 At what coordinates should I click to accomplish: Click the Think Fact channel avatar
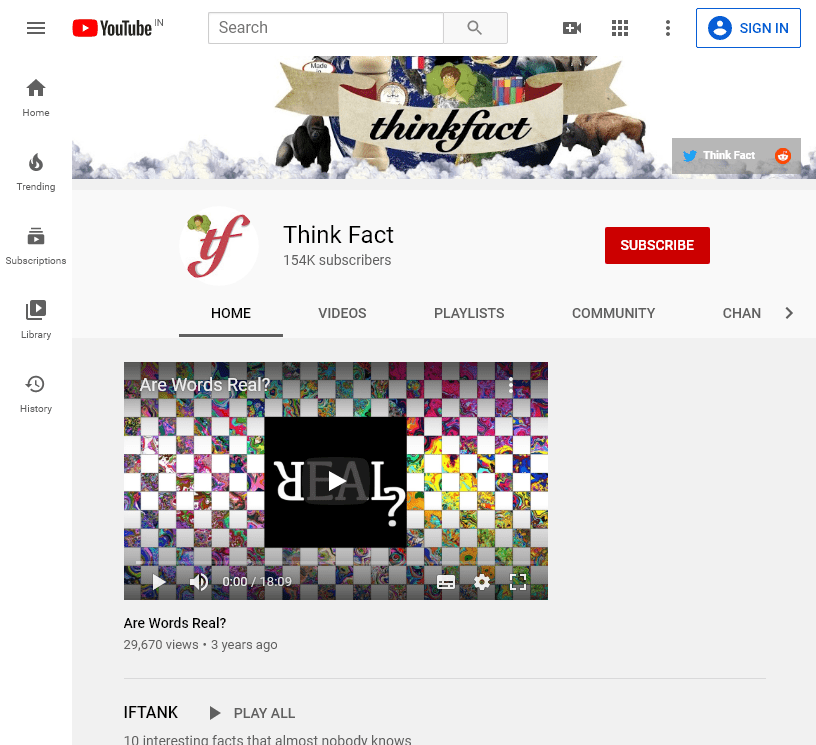click(219, 246)
